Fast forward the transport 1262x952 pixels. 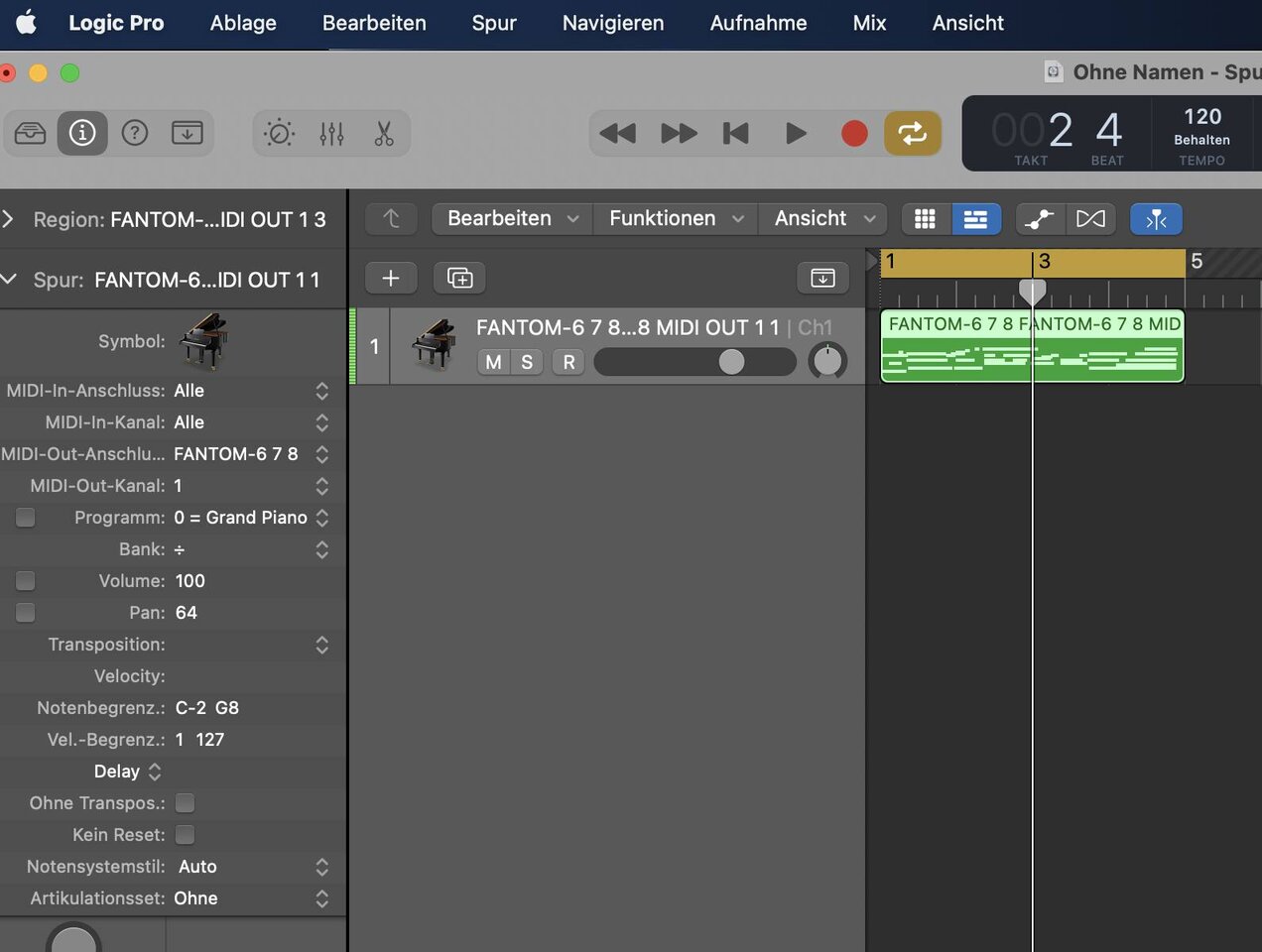(679, 133)
